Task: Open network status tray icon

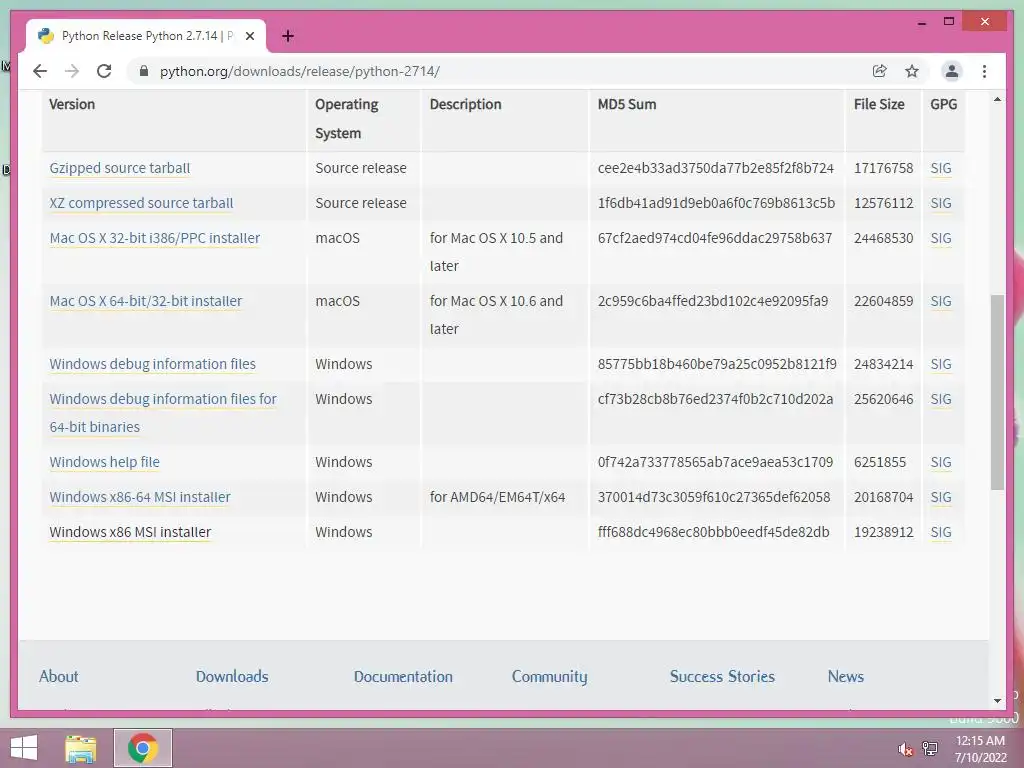Action: coord(929,749)
